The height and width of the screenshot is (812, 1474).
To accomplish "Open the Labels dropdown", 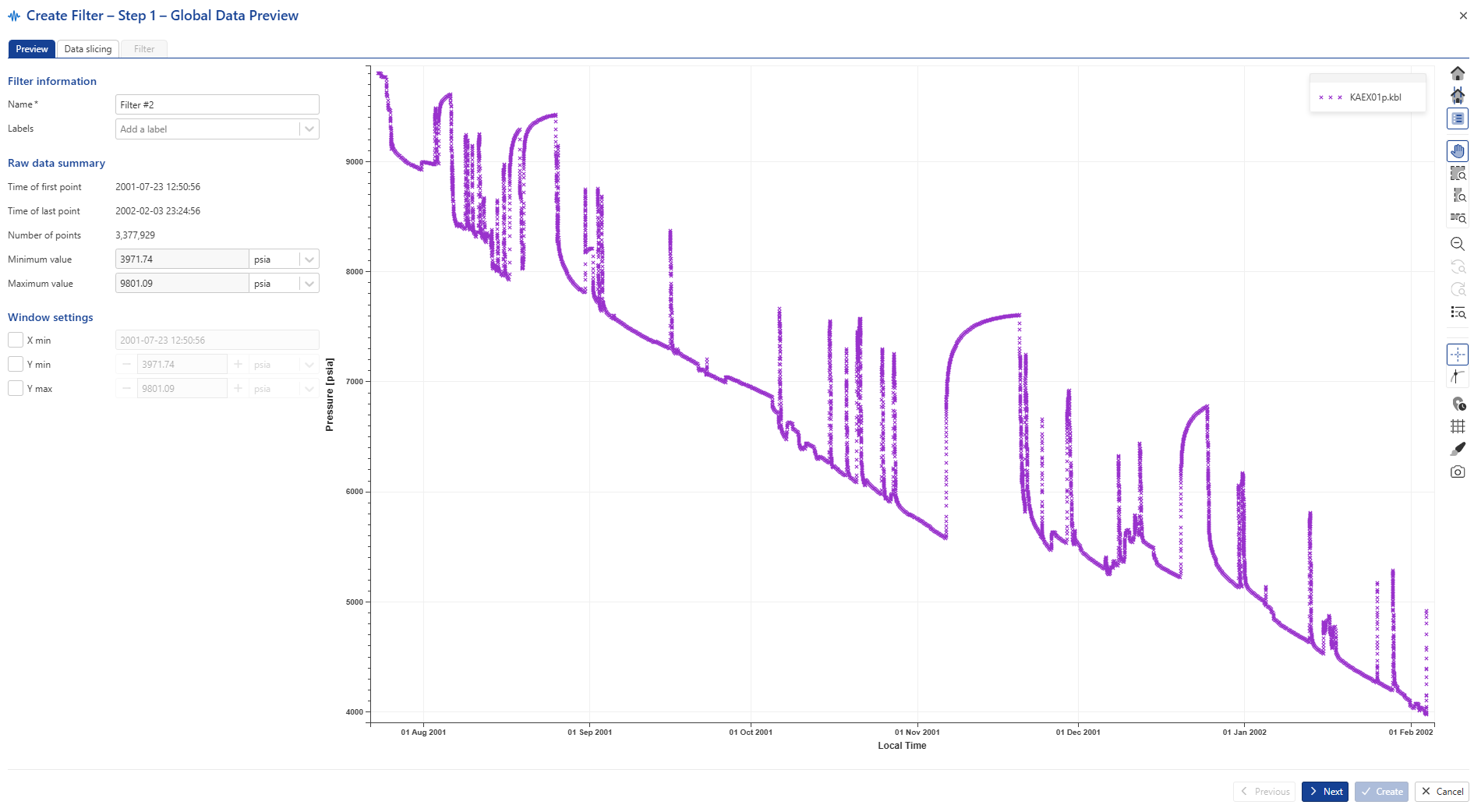I will [309, 129].
